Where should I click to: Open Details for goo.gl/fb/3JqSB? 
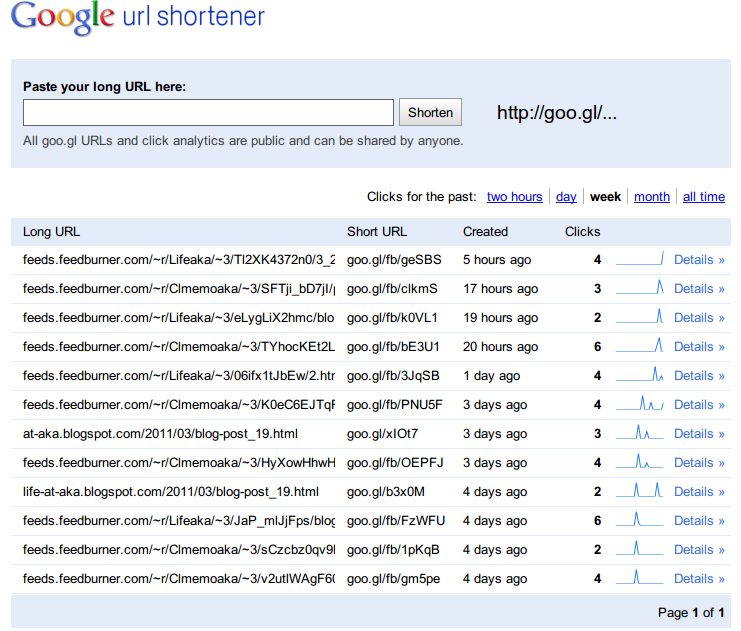(x=699, y=375)
